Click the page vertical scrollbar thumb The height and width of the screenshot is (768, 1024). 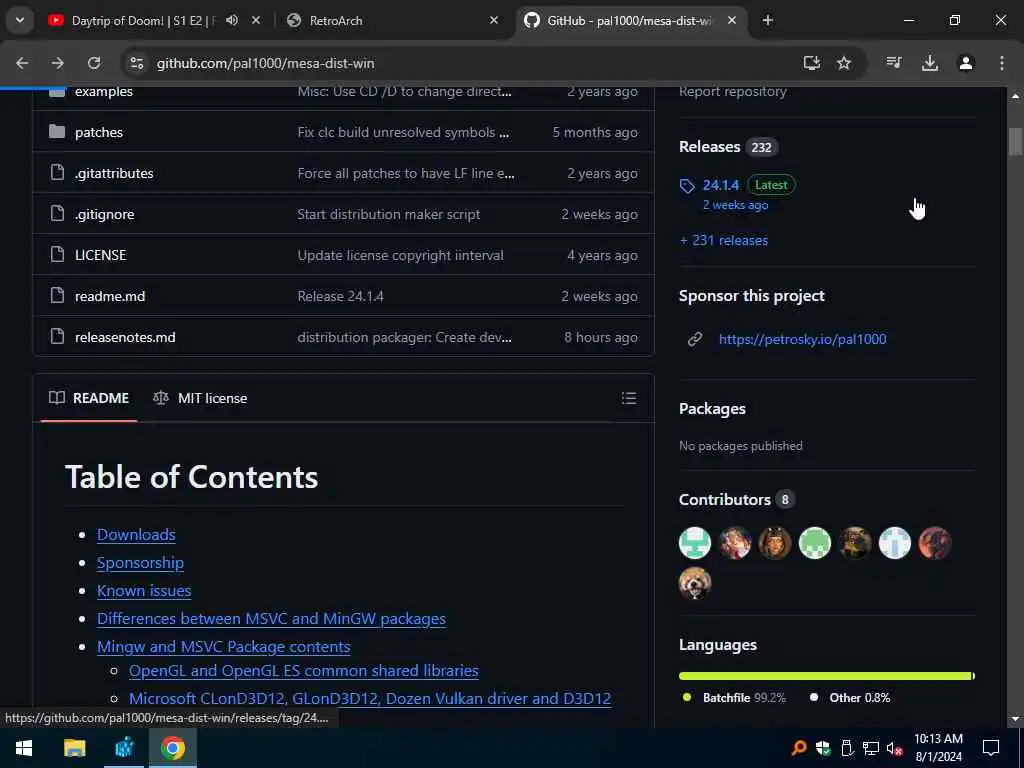[1015, 142]
